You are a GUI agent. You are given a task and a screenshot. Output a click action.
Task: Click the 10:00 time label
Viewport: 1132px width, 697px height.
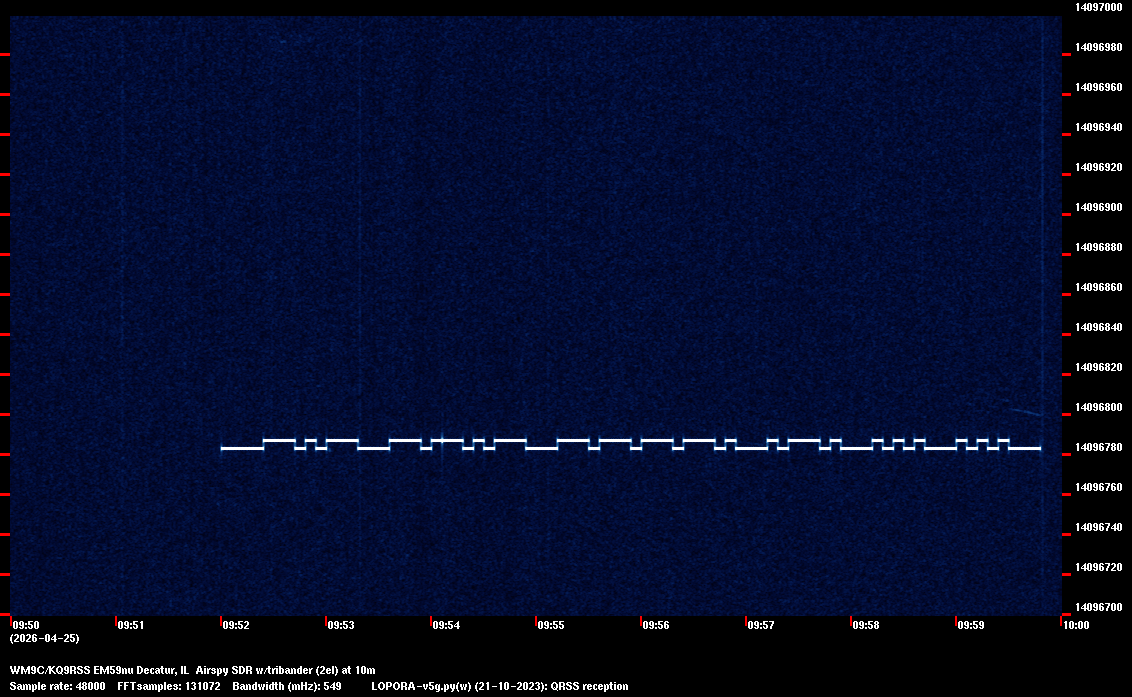coord(1076,626)
